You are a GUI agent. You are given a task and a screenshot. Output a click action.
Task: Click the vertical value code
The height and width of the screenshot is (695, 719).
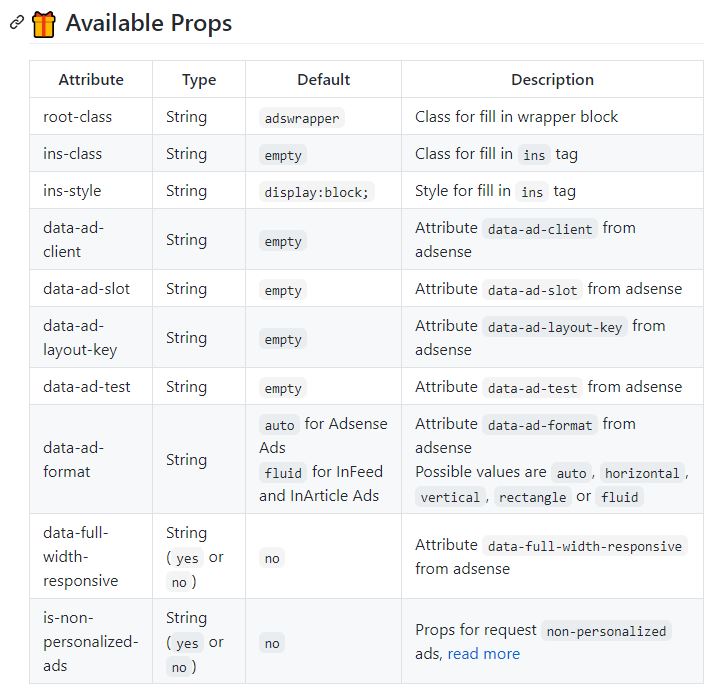pyautogui.click(x=450, y=497)
